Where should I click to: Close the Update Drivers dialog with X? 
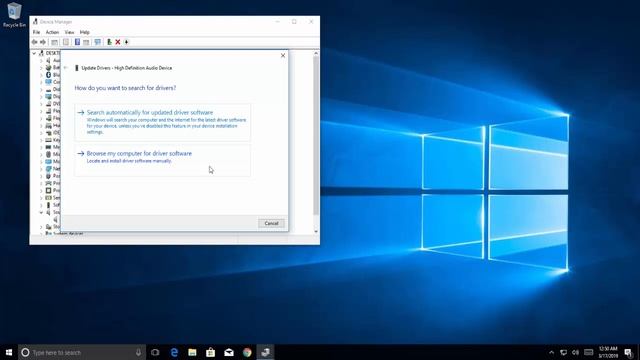tap(283, 55)
